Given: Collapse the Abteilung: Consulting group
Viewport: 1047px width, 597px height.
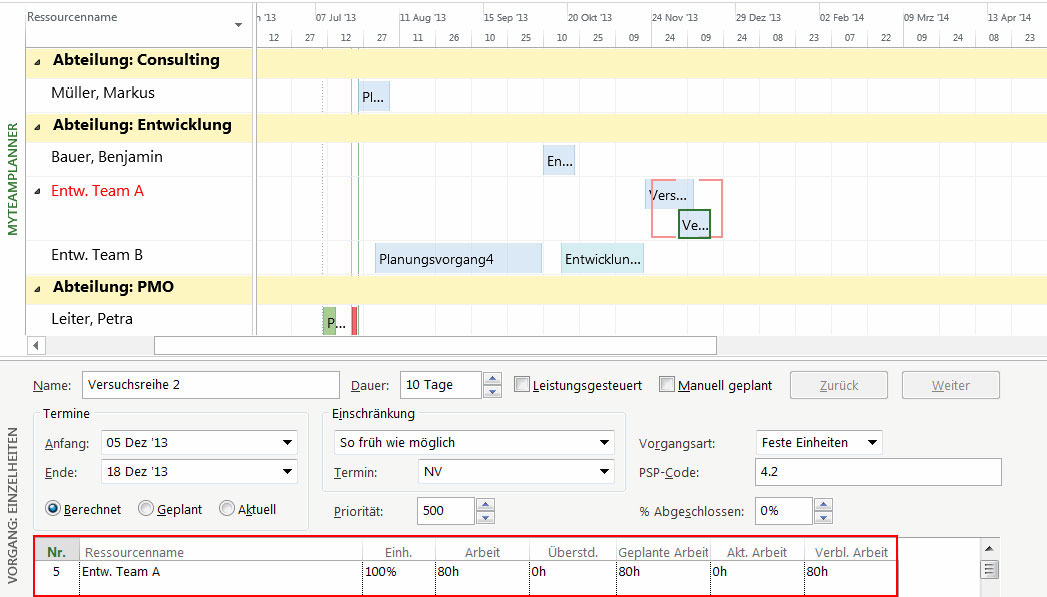Looking at the screenshot, I should [x=38, y=61].
